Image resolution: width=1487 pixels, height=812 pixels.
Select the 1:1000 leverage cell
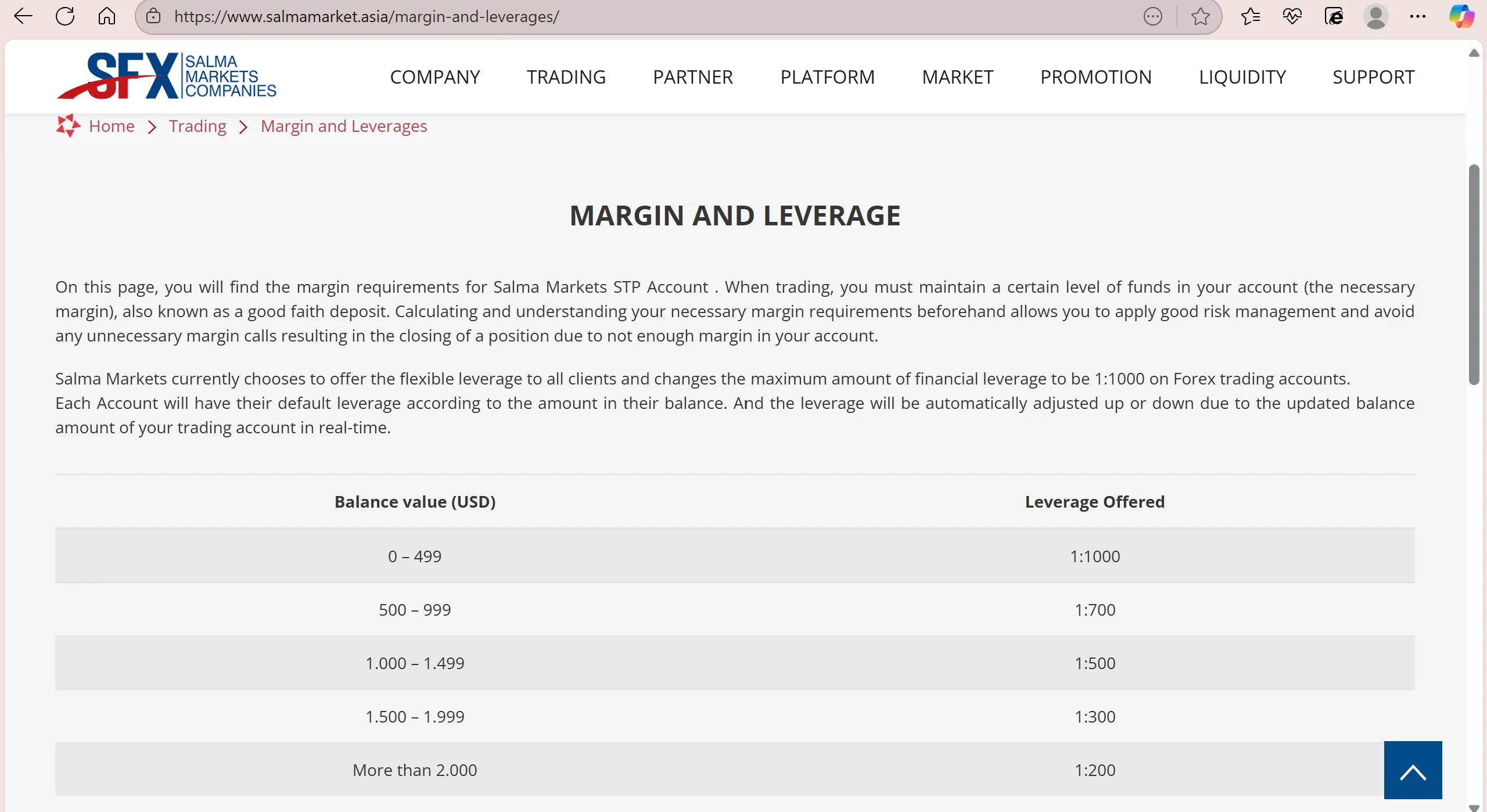coord(1095,556)
